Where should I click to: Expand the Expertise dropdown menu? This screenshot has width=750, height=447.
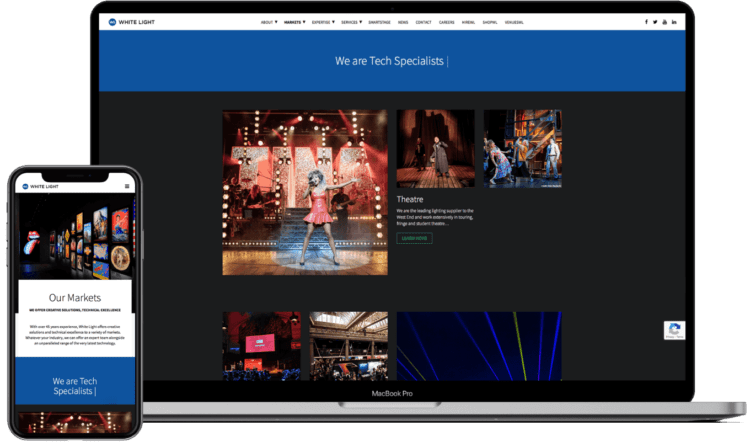(322, 21)
